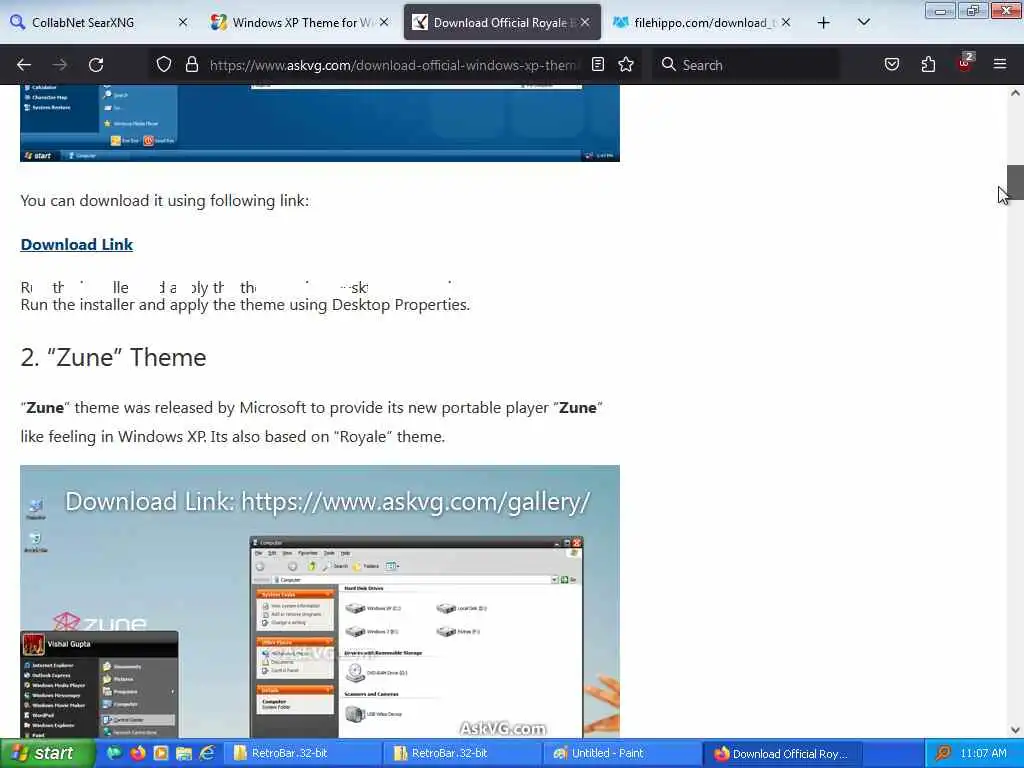This screenshot has width=1024, height=768.
Task: Bookmark this page with the star icon
Action: [626, 64]
